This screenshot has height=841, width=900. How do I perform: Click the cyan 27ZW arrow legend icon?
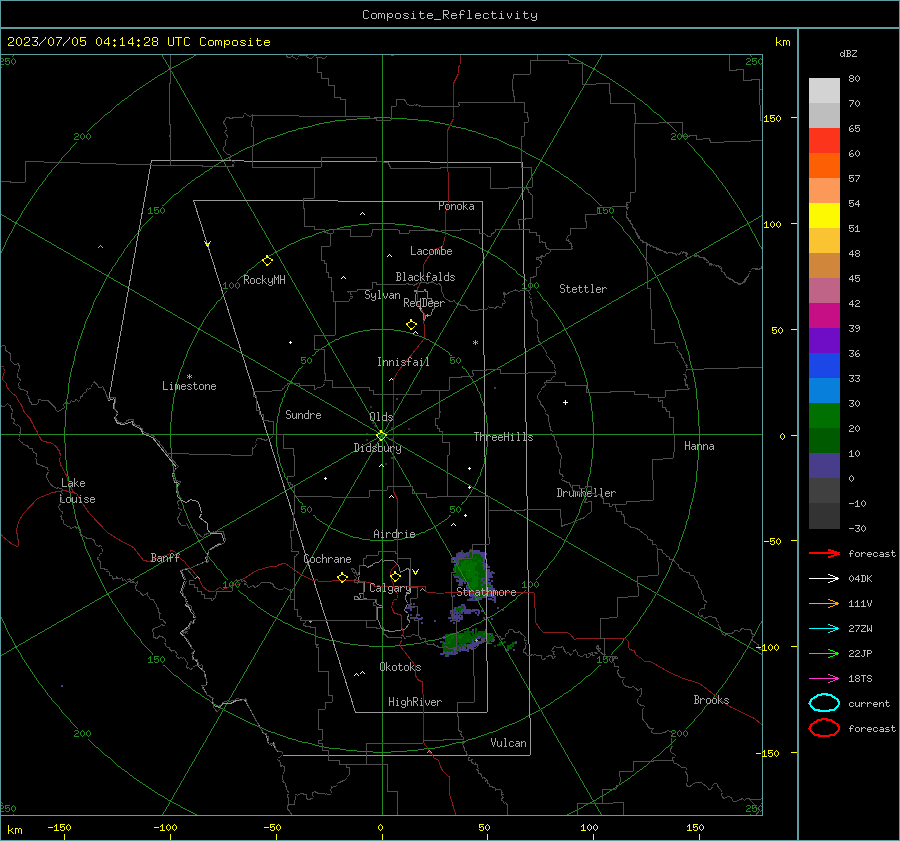pos(824,629)
